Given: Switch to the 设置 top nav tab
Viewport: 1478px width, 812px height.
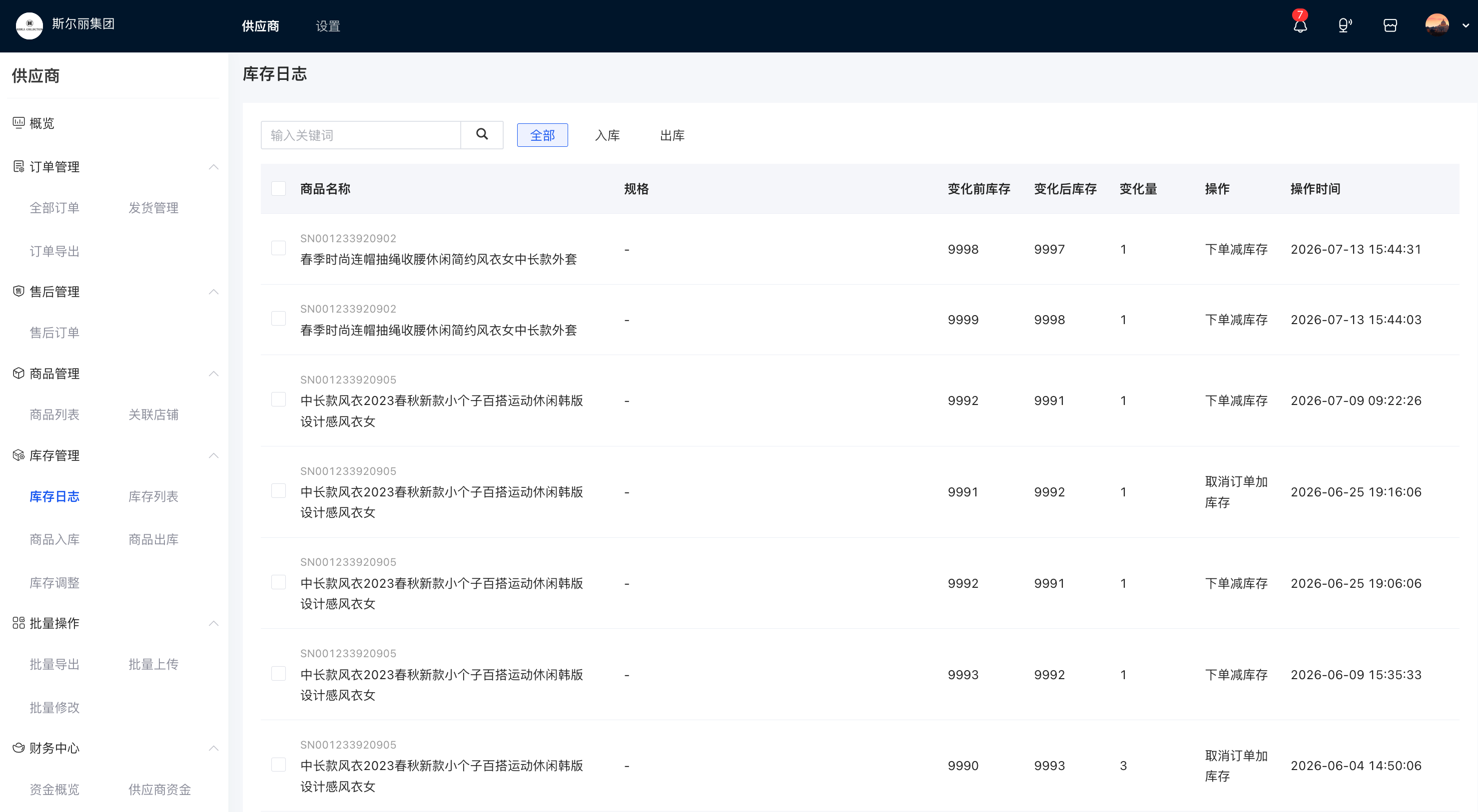Looking at the screenshot, I should [x=328, y=26].
